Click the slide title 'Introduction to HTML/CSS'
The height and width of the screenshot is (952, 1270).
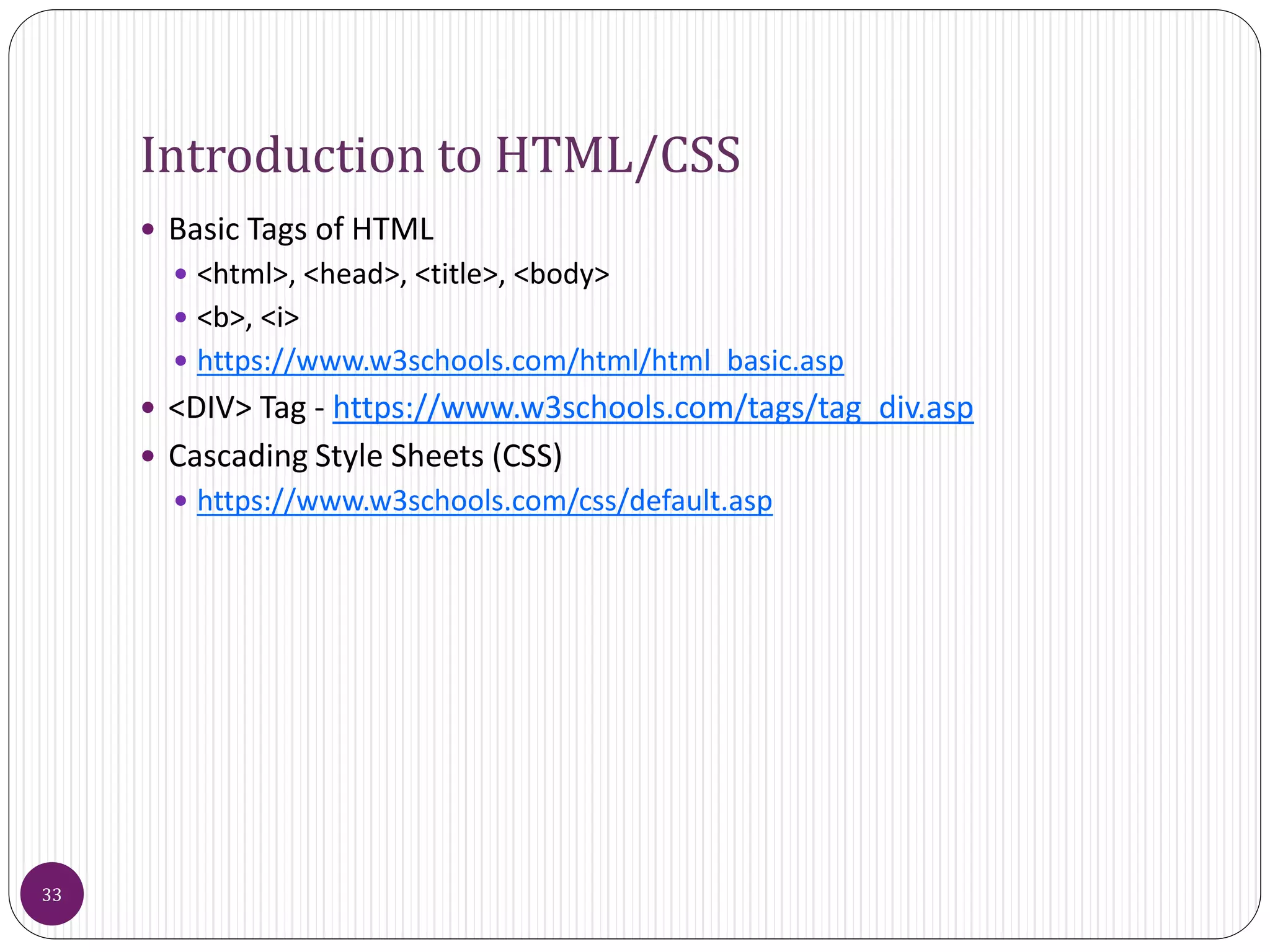tap(441, 155)
